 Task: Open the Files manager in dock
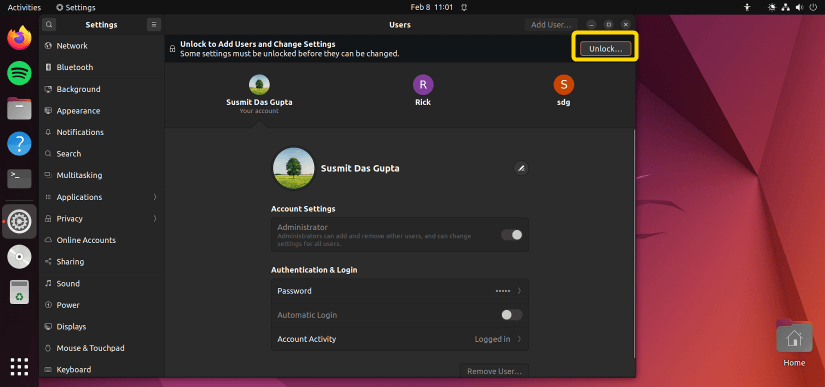coord(19,108)
